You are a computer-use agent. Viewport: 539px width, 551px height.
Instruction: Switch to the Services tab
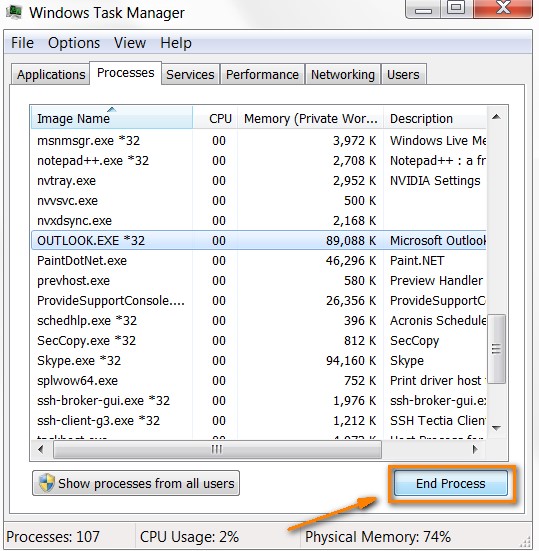coord(190,74)
